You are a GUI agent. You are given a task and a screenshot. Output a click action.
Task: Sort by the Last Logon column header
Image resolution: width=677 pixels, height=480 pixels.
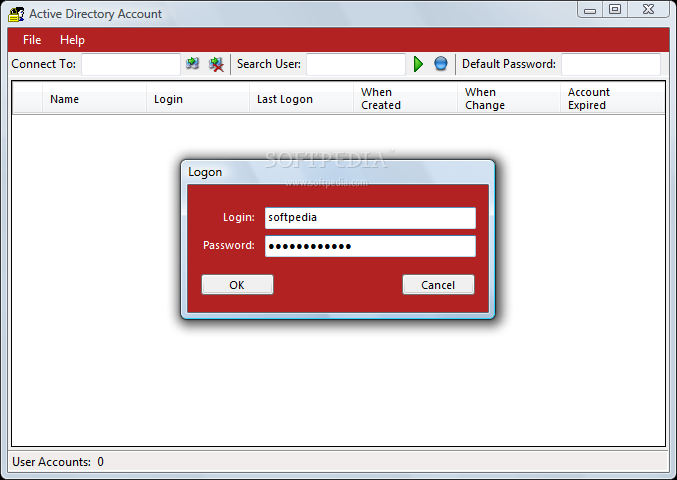301,99
